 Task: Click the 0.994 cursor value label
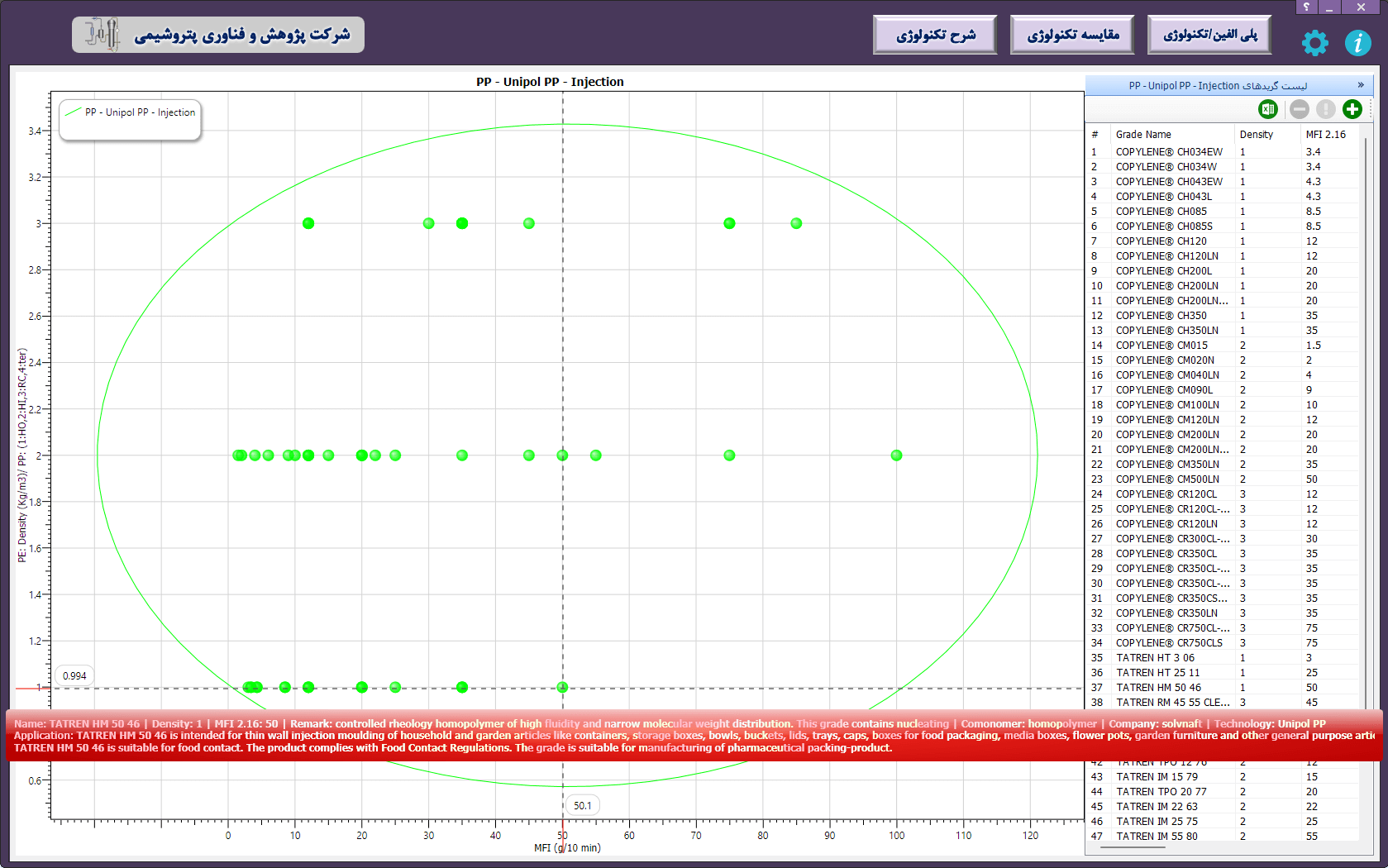[74, 675]
